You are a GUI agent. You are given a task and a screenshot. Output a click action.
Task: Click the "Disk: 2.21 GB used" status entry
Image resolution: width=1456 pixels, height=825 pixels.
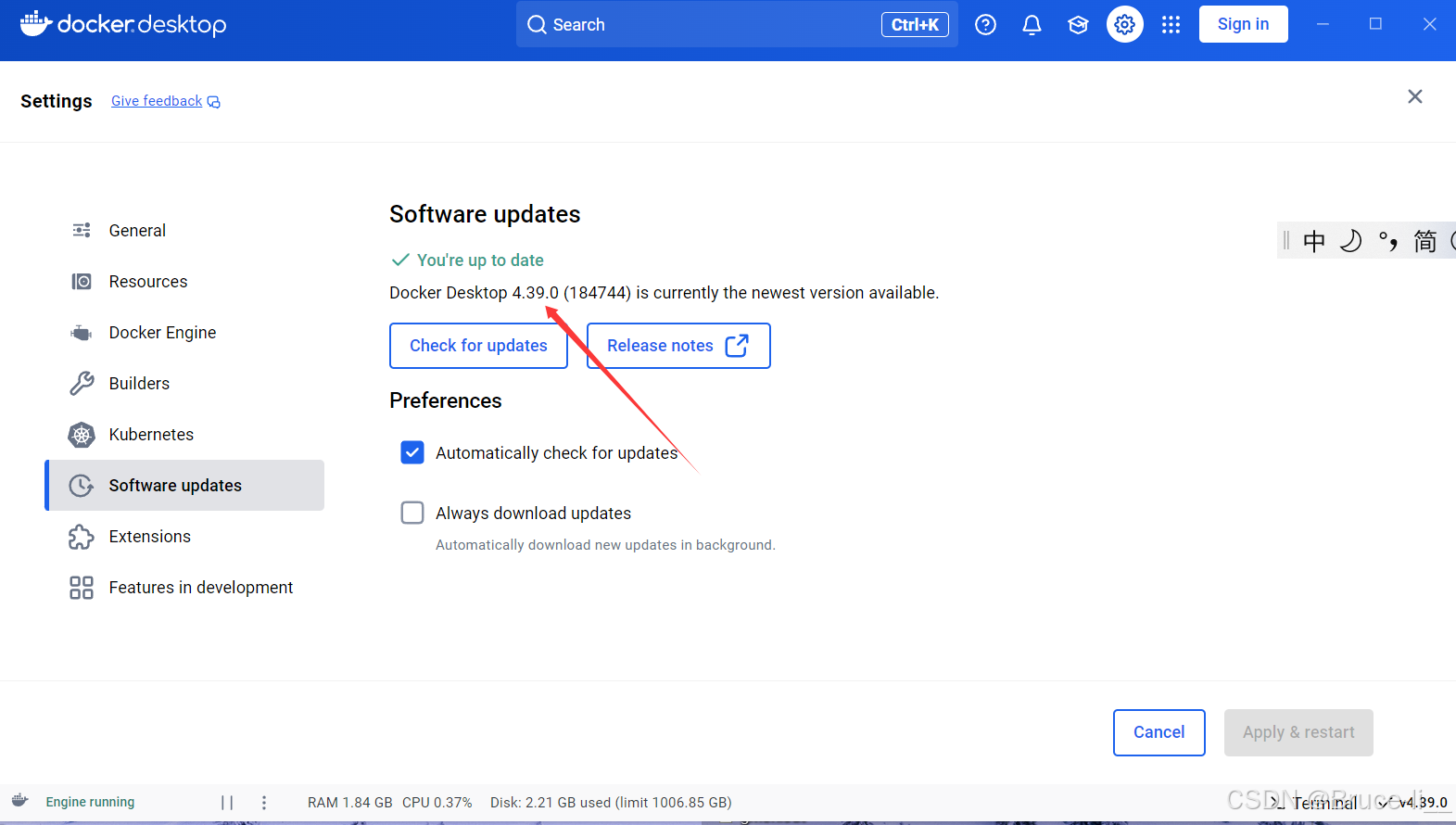point(611,803)
